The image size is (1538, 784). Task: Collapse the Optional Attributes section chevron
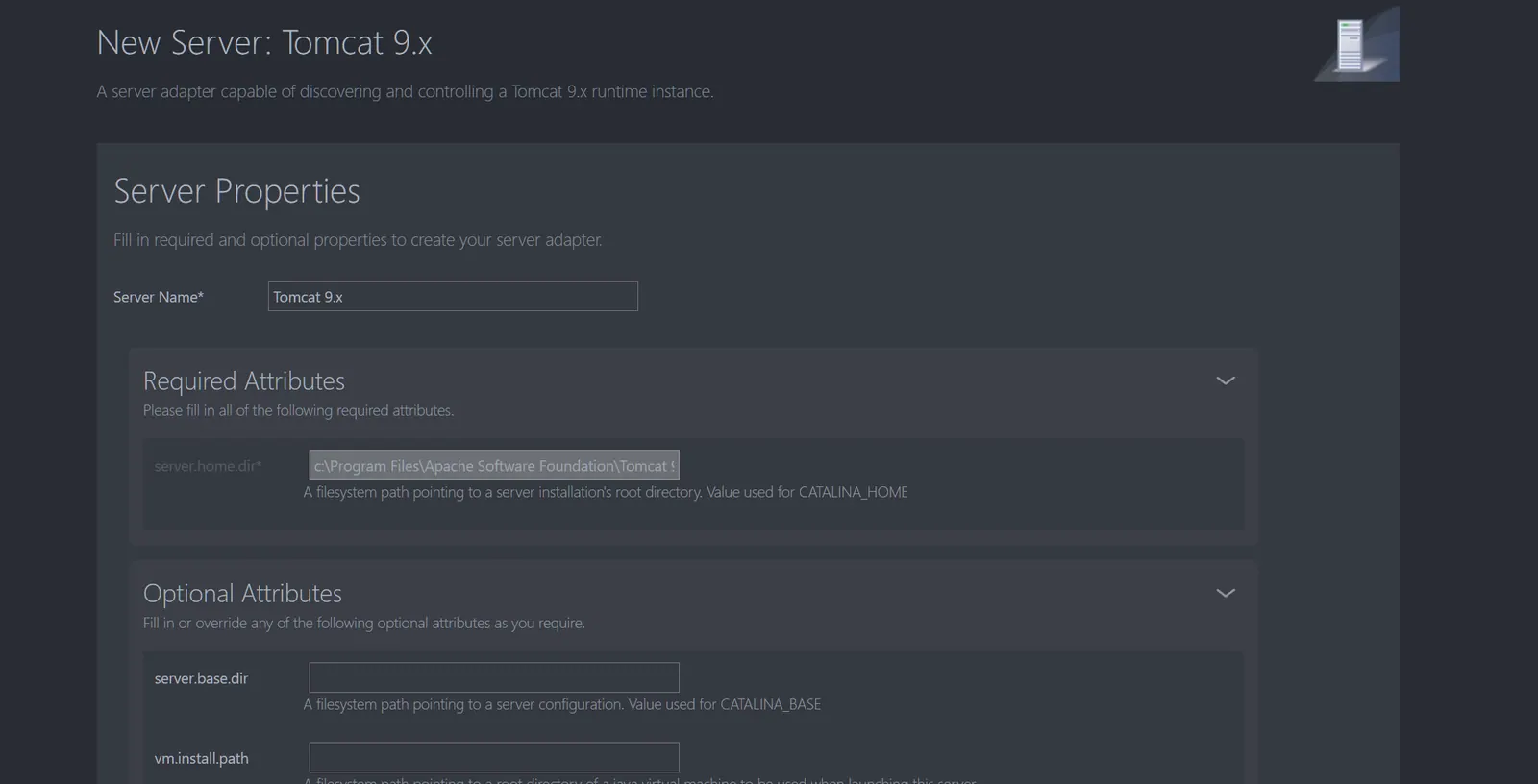tap(1225, 593)
